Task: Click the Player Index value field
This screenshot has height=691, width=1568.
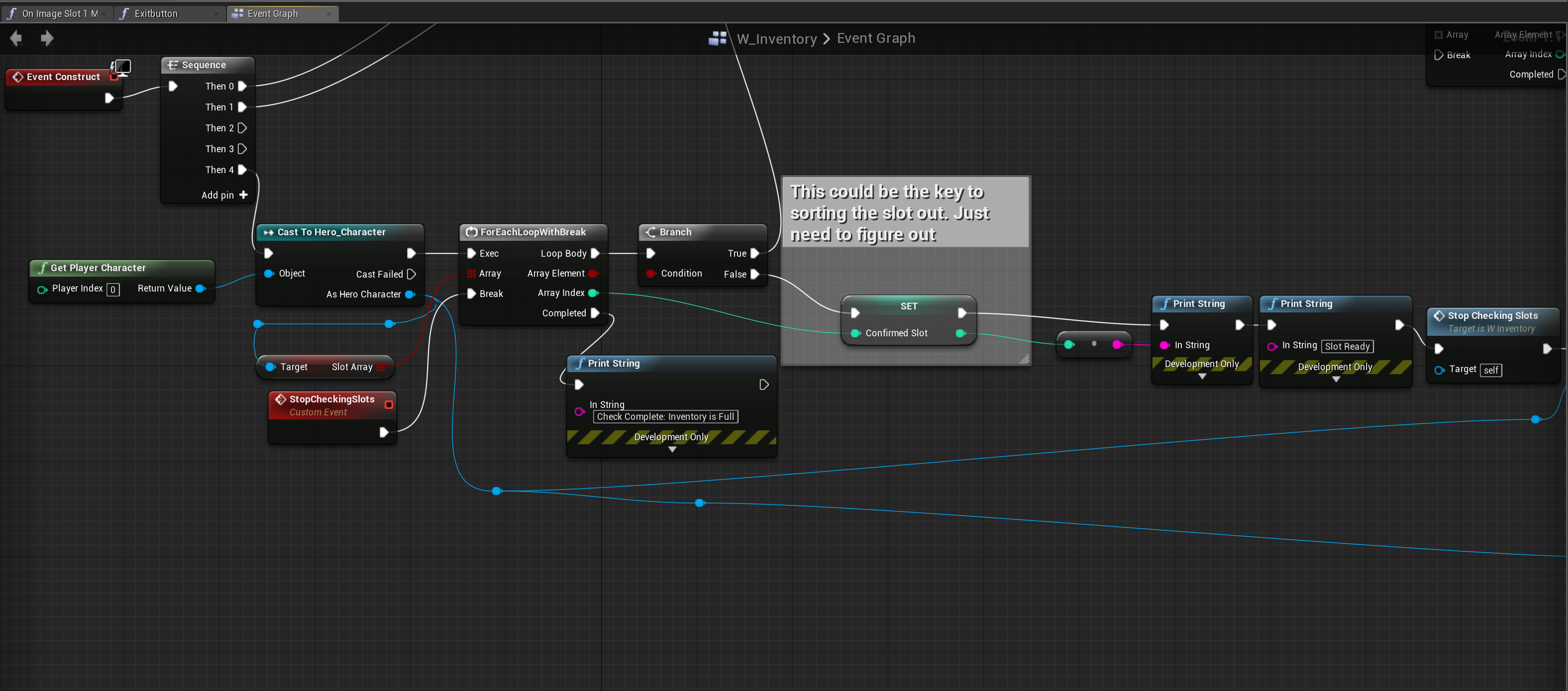Action: pos(113,290)
